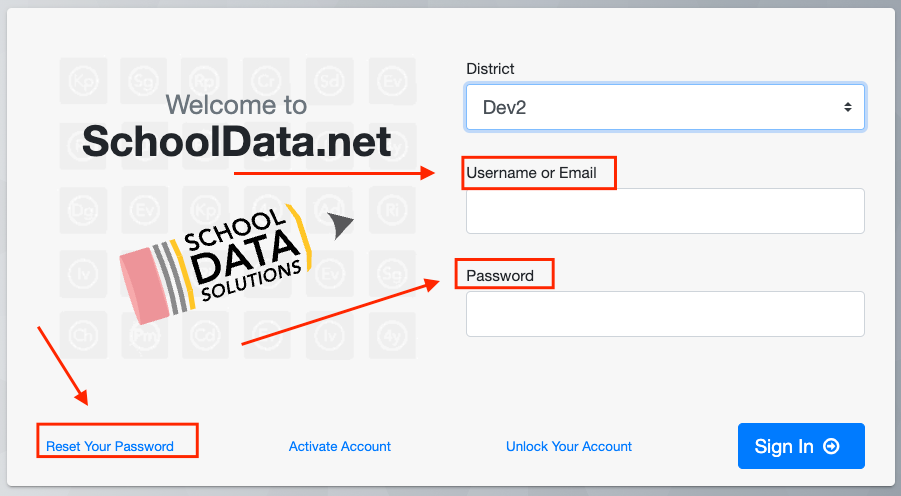Open the Reset Your Password link

coord(110,446)
